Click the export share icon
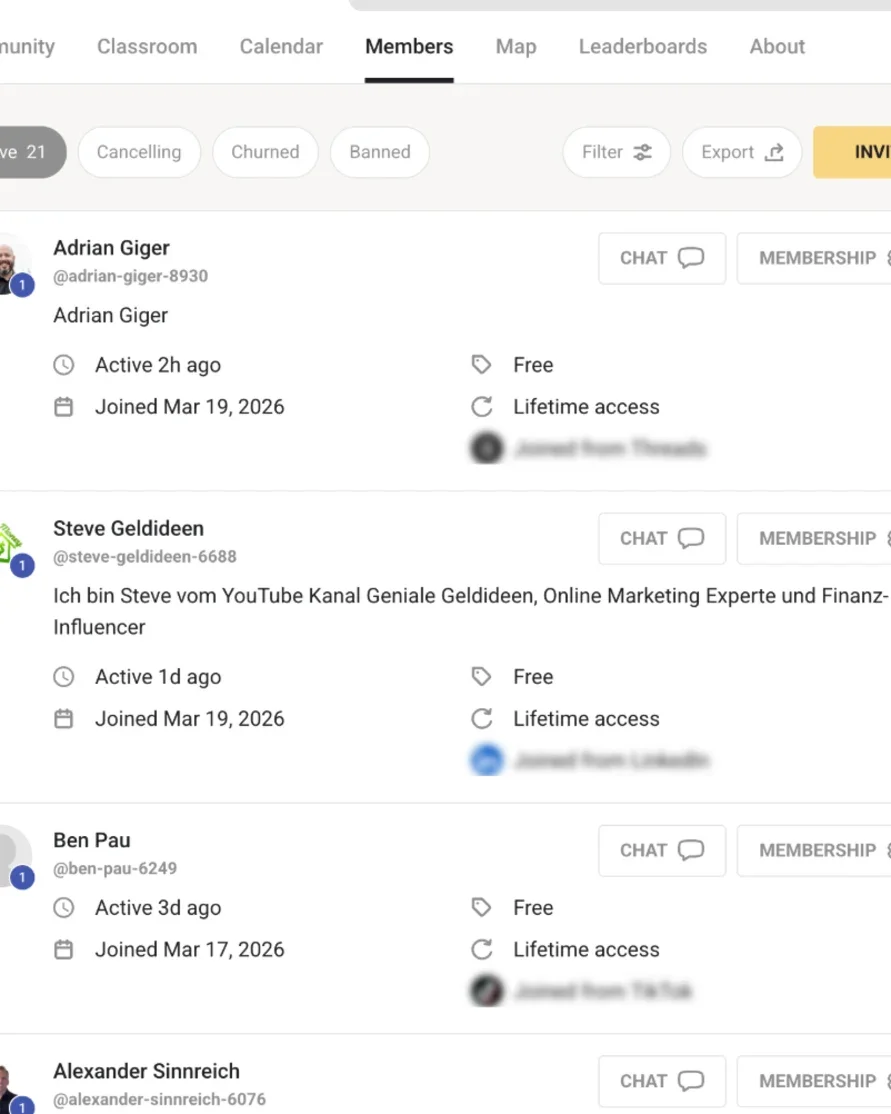This screenshot has height=1114, width=891. [774, 152]
